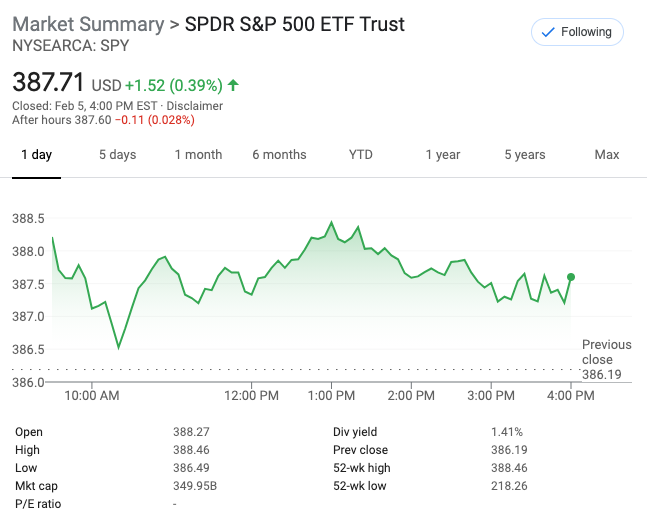The image size is (647, 524).
Task: Click the Following checkmark icon
Action: pos(548,32)
